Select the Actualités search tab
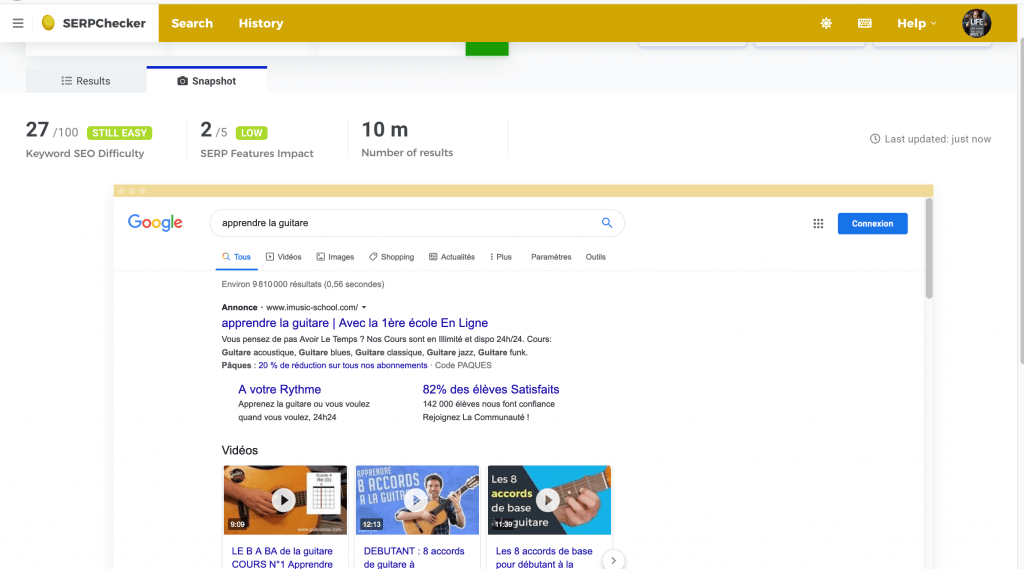This screenshot has height=569, width=1024. pos(452,257)
